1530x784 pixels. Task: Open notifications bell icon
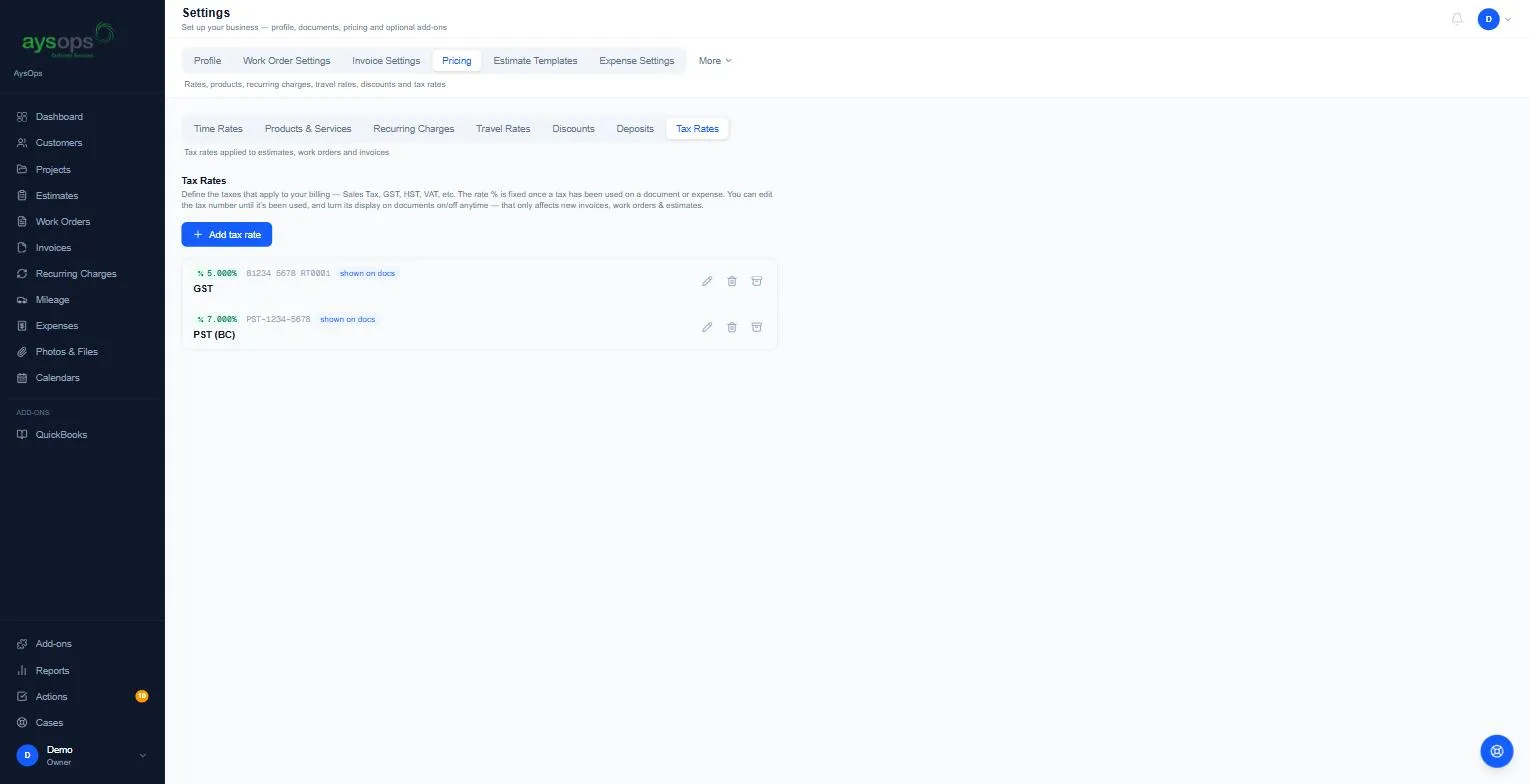(x=1457, y=19)
